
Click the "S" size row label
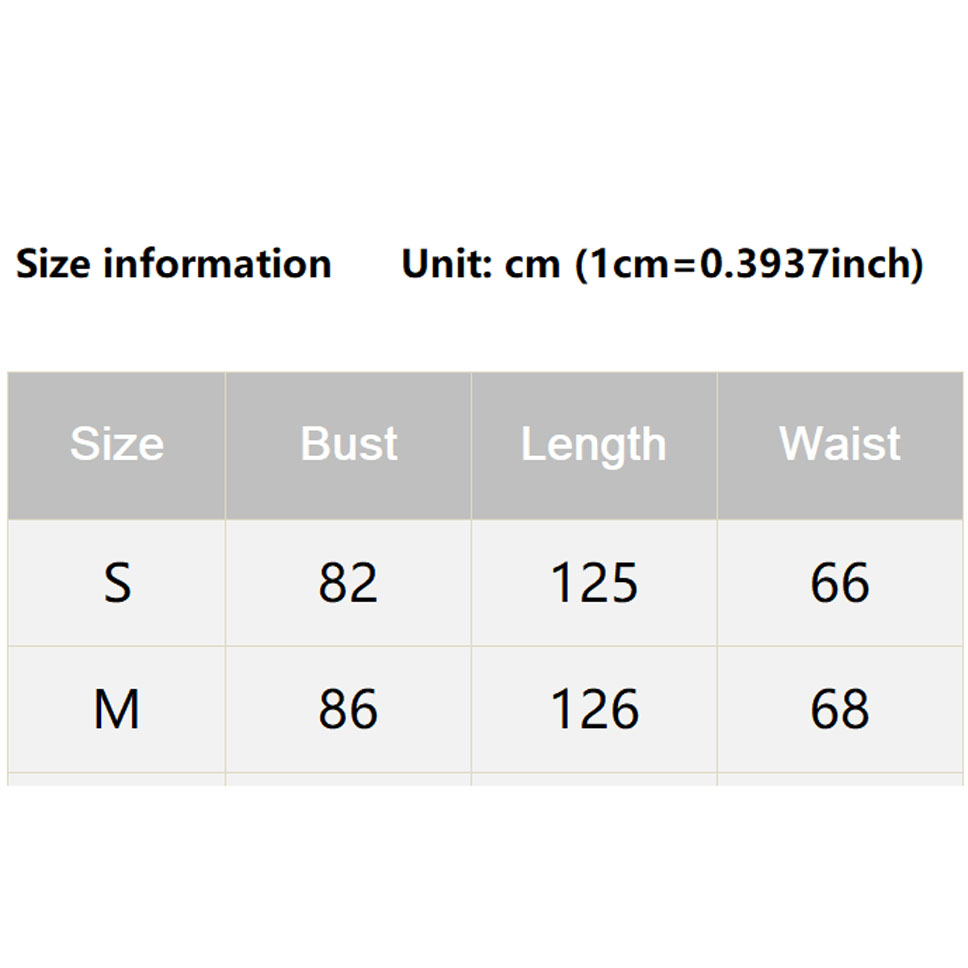point(117,583)
